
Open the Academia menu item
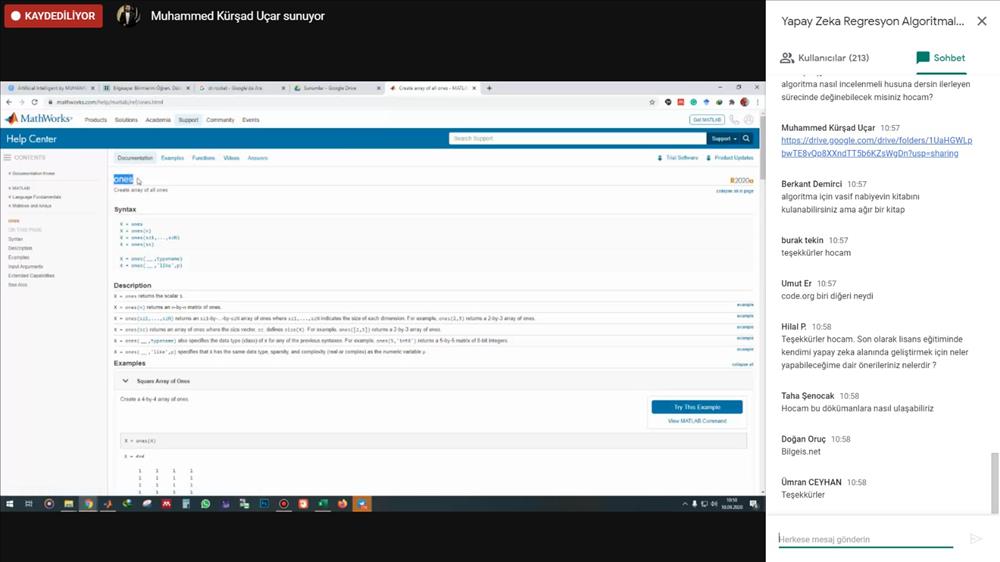click(158, 120)
